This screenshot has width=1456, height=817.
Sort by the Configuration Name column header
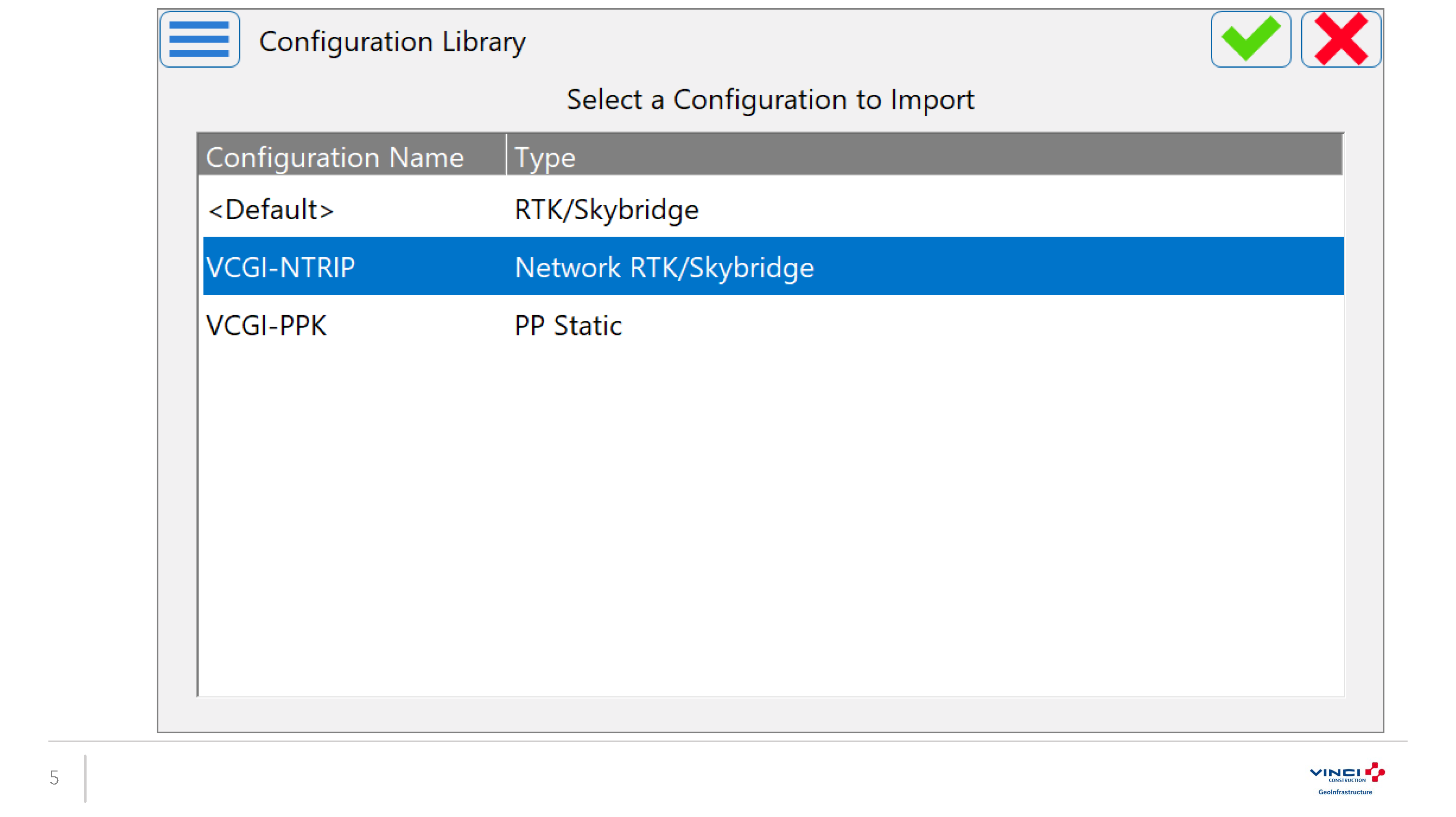(x=351, y=155)
